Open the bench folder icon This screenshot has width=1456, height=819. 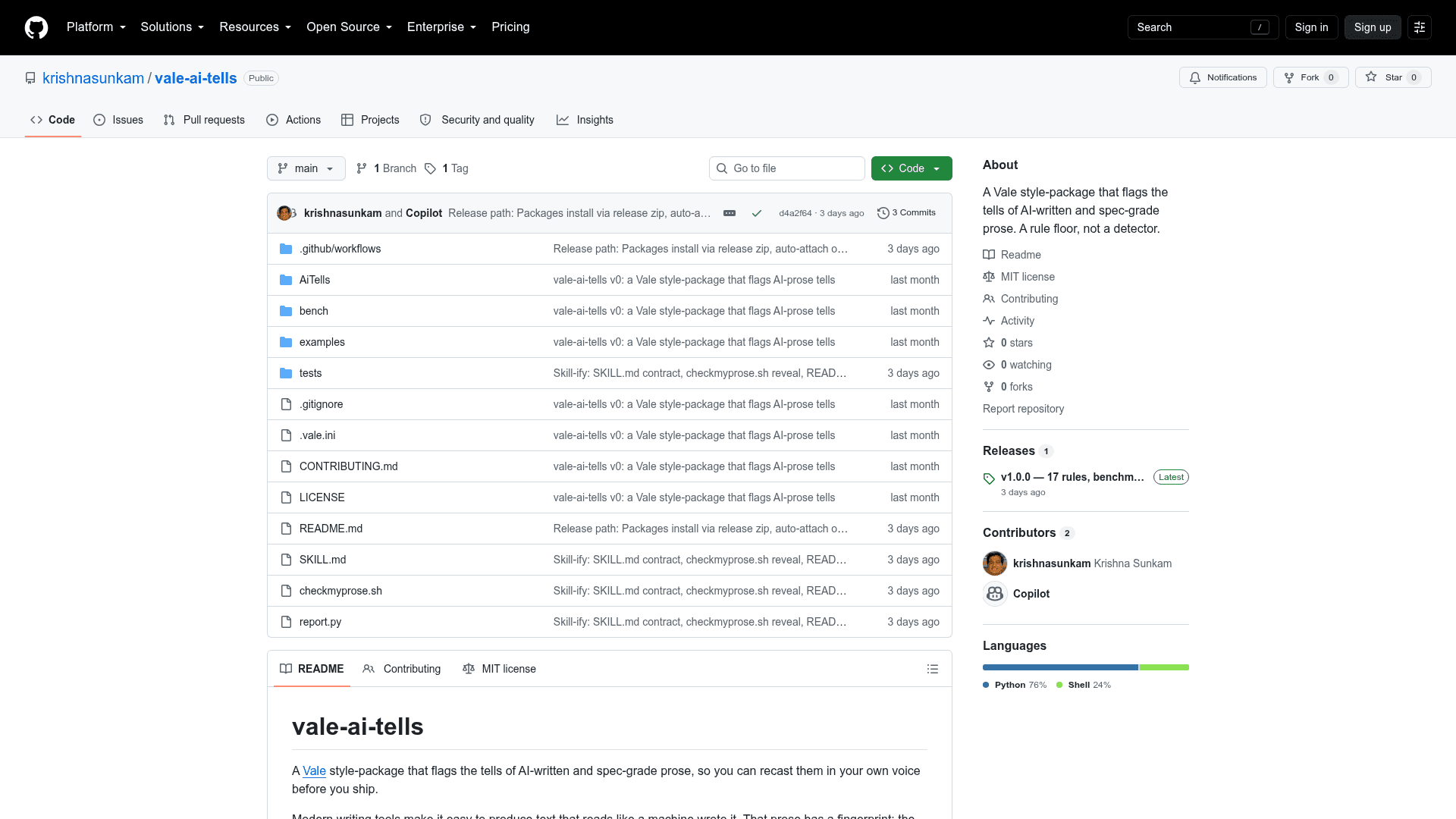[286, 311]
